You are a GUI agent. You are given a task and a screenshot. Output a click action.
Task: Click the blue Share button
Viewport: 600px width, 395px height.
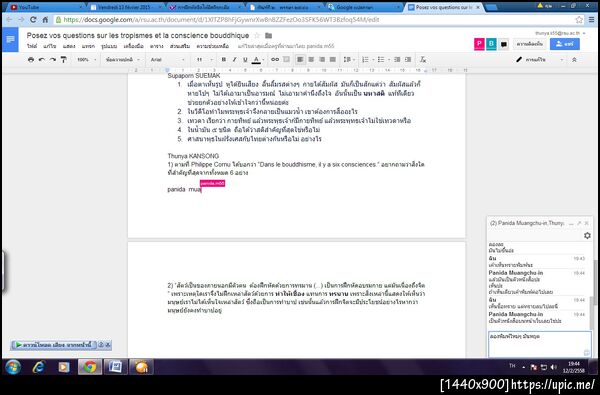(x=565, y=44)
